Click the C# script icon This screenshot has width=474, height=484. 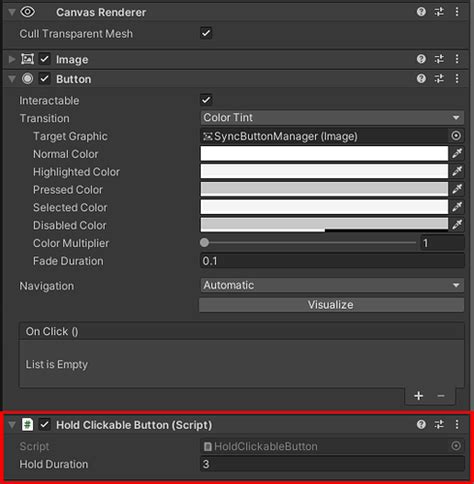[27, 425]
